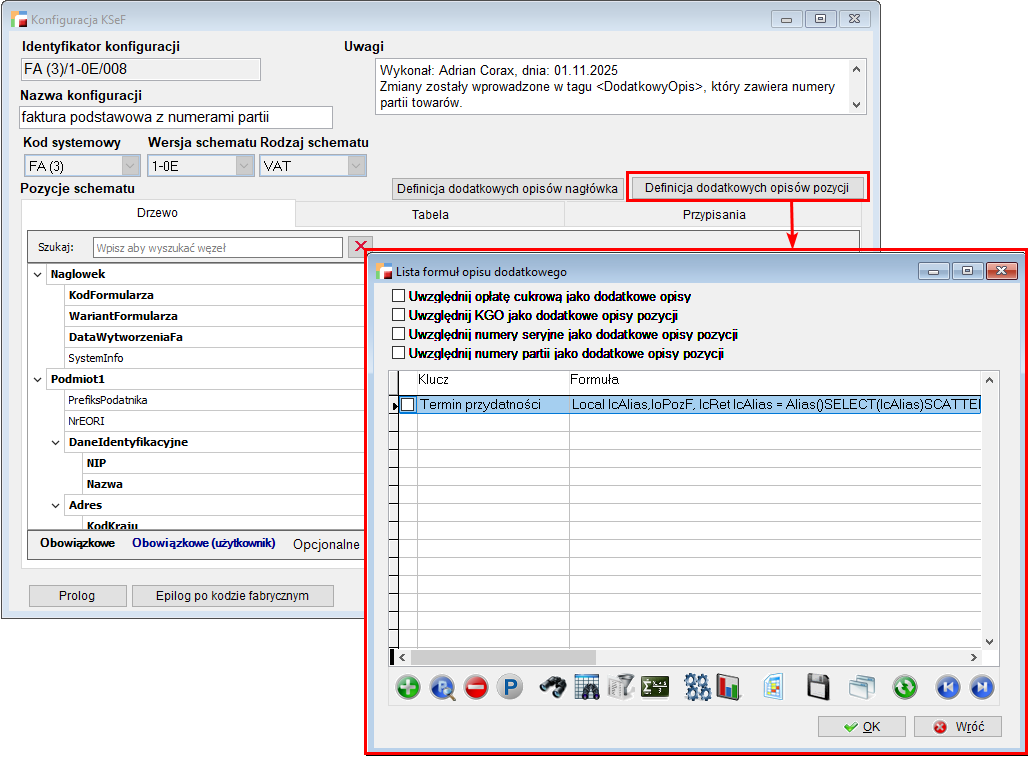Click the bar chart icon
Viewport: 1030px width, 757px height.
click(727, 687)
